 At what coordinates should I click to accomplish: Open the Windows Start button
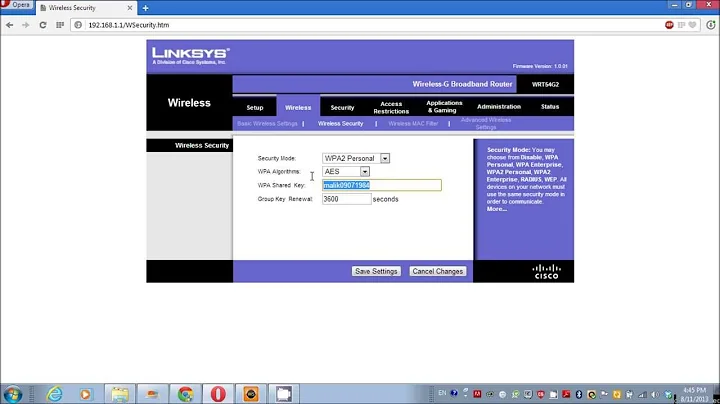[x=12, y=394]
